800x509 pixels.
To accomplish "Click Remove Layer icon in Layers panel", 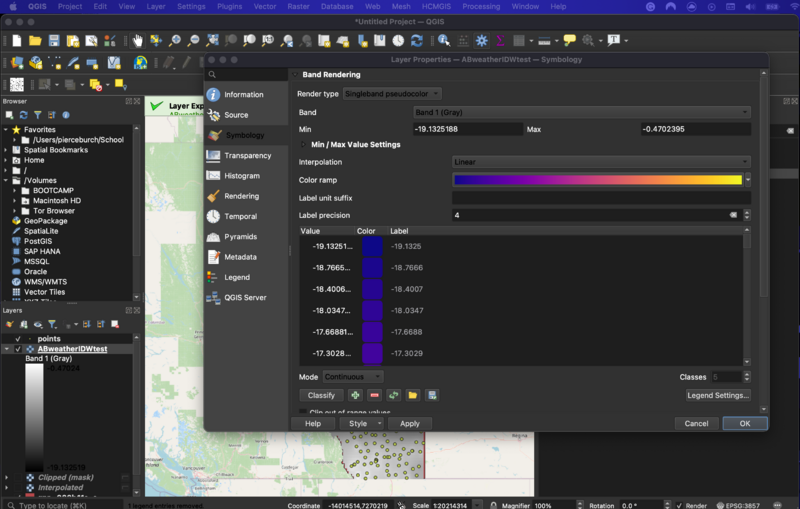I will [x=115, y=324].
